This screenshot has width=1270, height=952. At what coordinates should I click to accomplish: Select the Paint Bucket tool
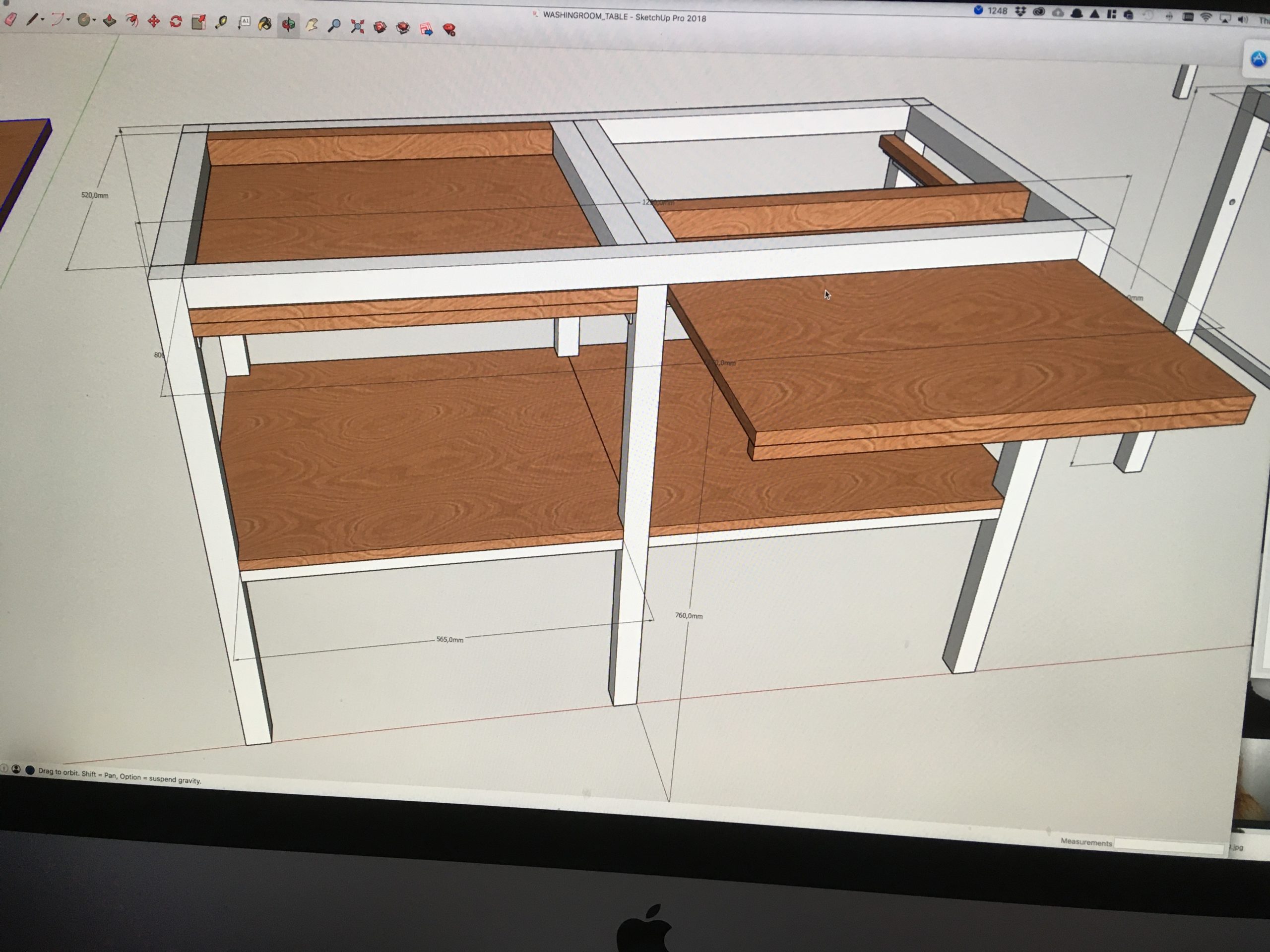tap(265, 23)
